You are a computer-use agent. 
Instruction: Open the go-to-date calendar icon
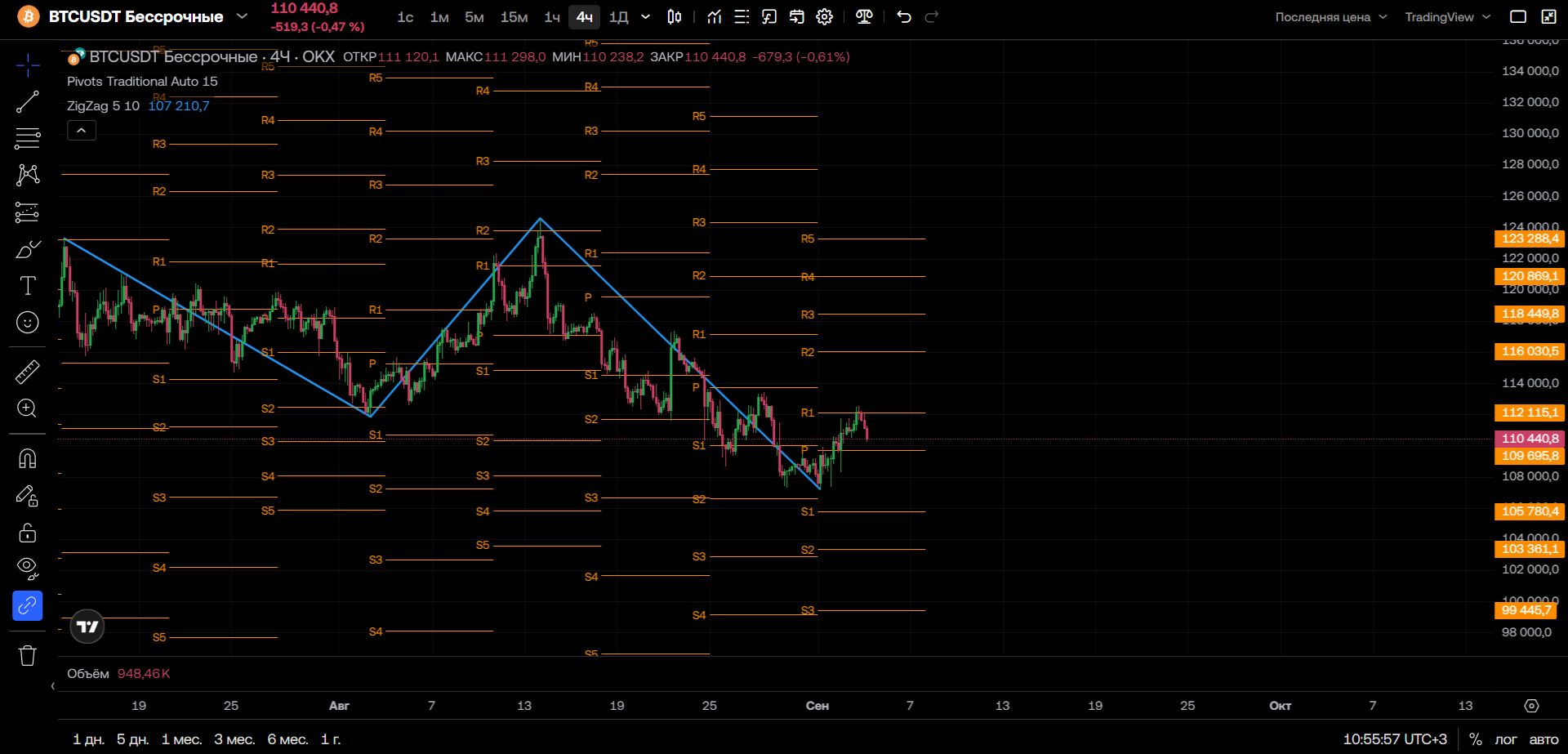pos(797,16)
